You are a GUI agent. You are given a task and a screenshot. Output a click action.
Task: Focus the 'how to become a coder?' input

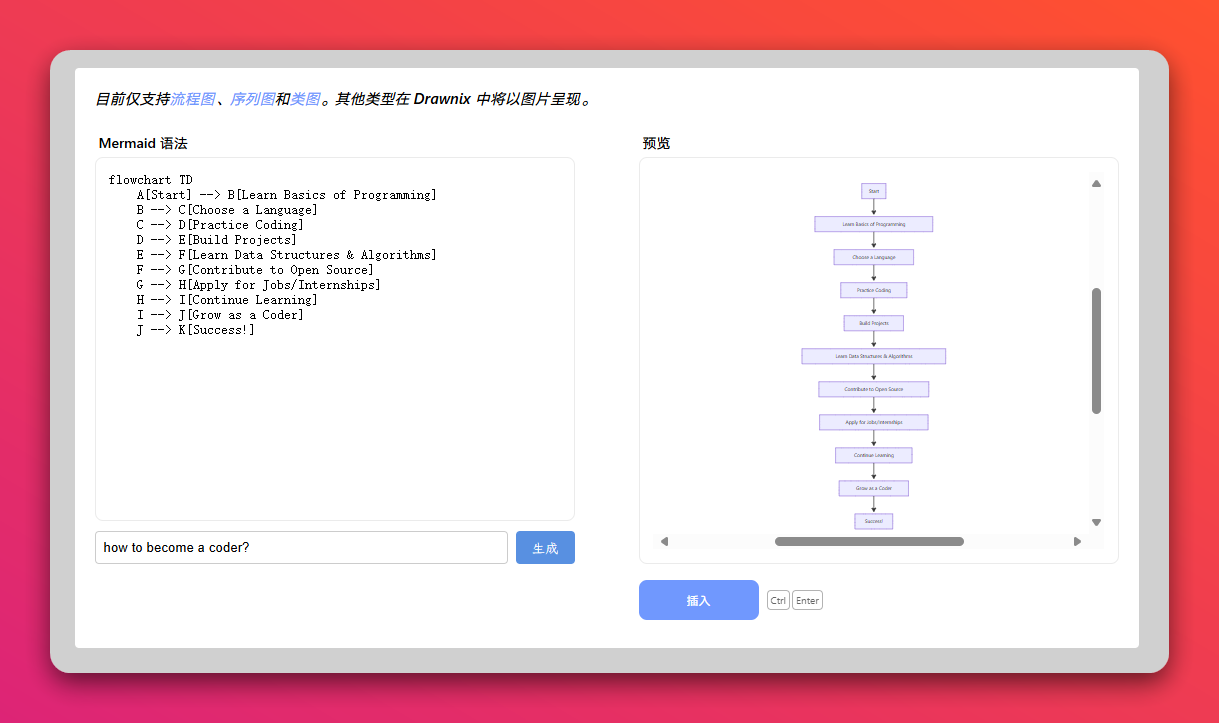pyautogui.click(x=301, y=548)
